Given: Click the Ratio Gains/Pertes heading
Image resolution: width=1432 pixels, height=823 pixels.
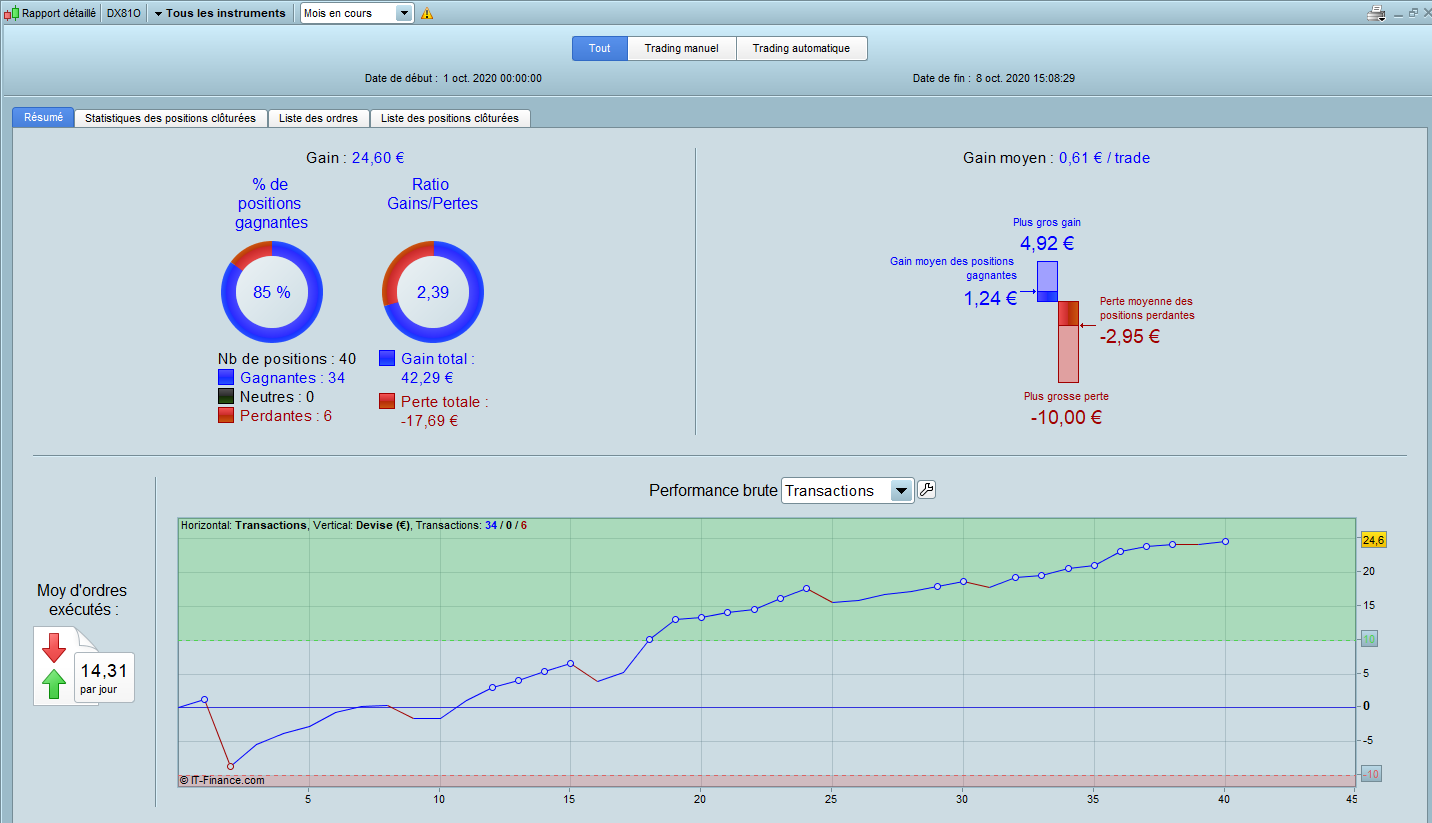Looking at the screenshot, I should tap(433, 194).
